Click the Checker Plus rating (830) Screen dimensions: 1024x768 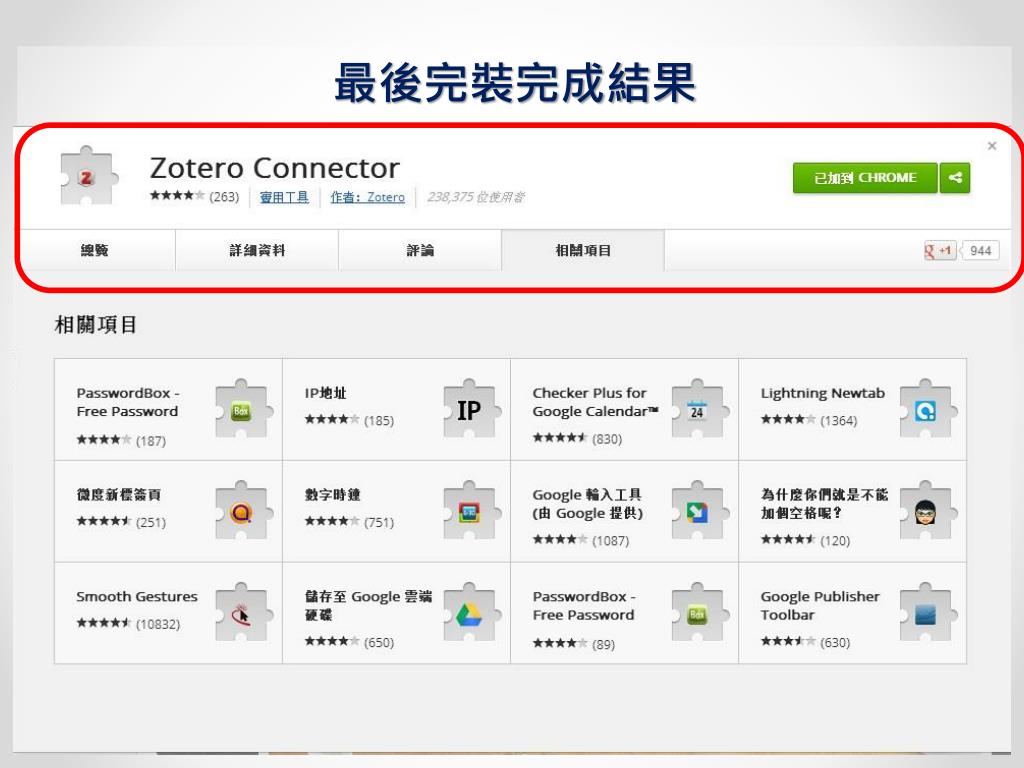(577, 438)
